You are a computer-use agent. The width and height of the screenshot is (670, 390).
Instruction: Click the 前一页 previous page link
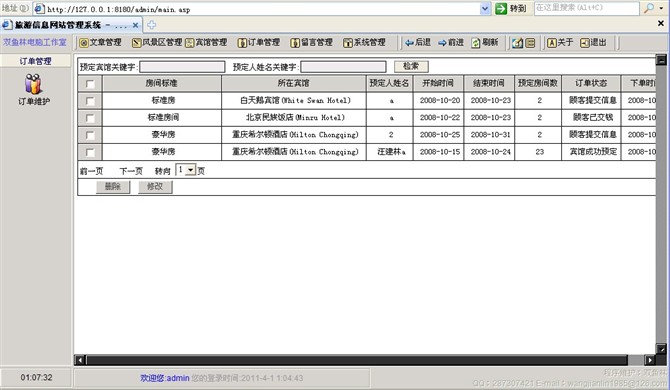91,171
